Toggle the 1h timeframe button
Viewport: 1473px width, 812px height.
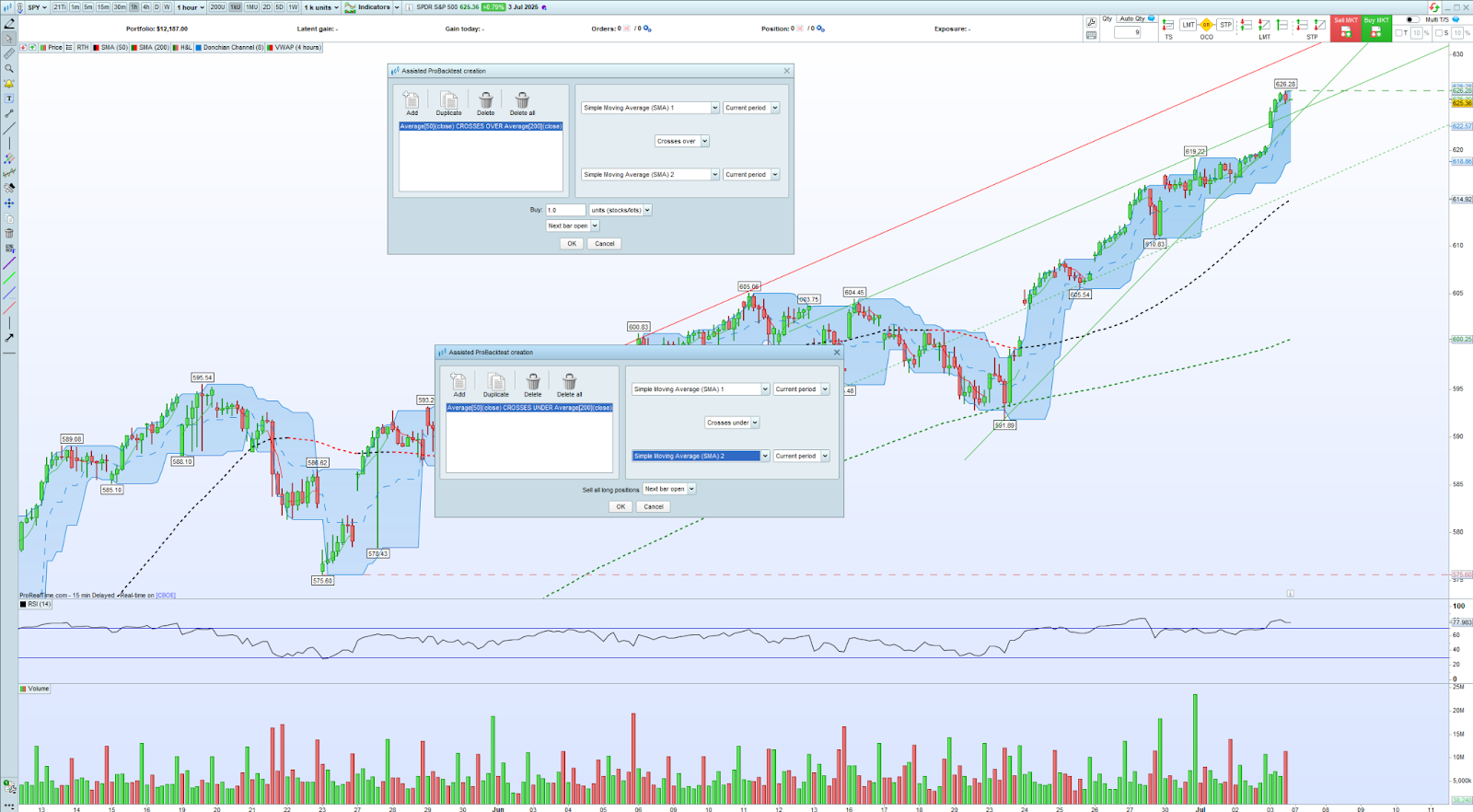click(134, 7)
